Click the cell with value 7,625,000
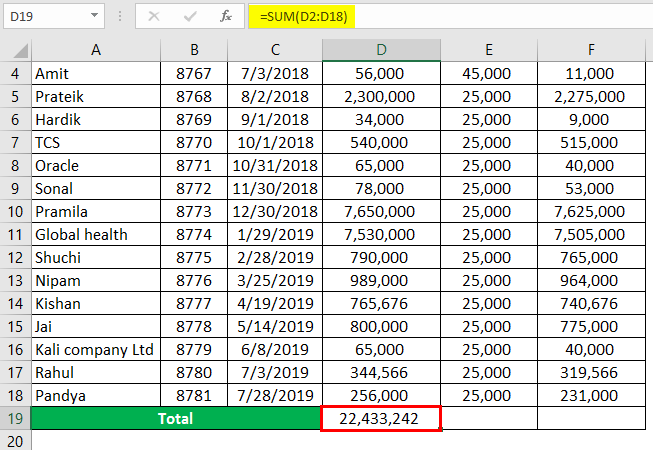 tap(591, 211)
